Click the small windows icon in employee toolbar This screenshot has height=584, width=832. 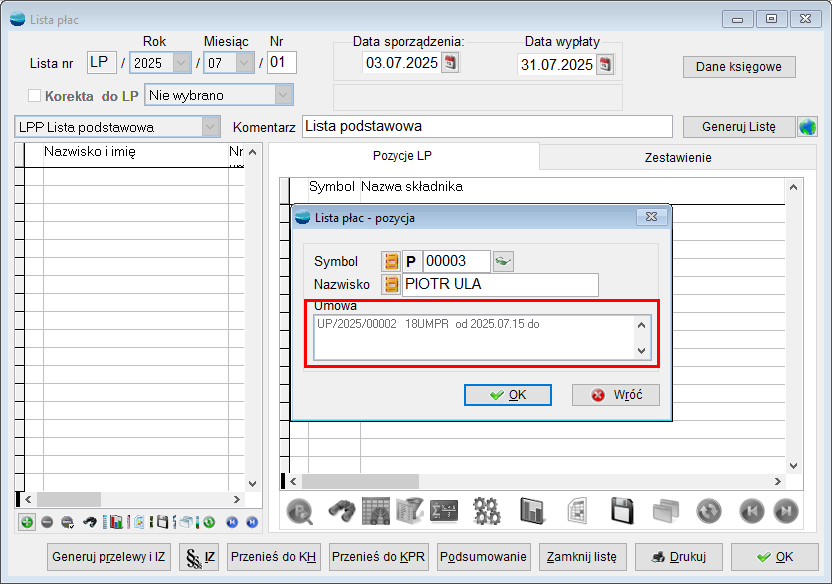pos(186,522)
